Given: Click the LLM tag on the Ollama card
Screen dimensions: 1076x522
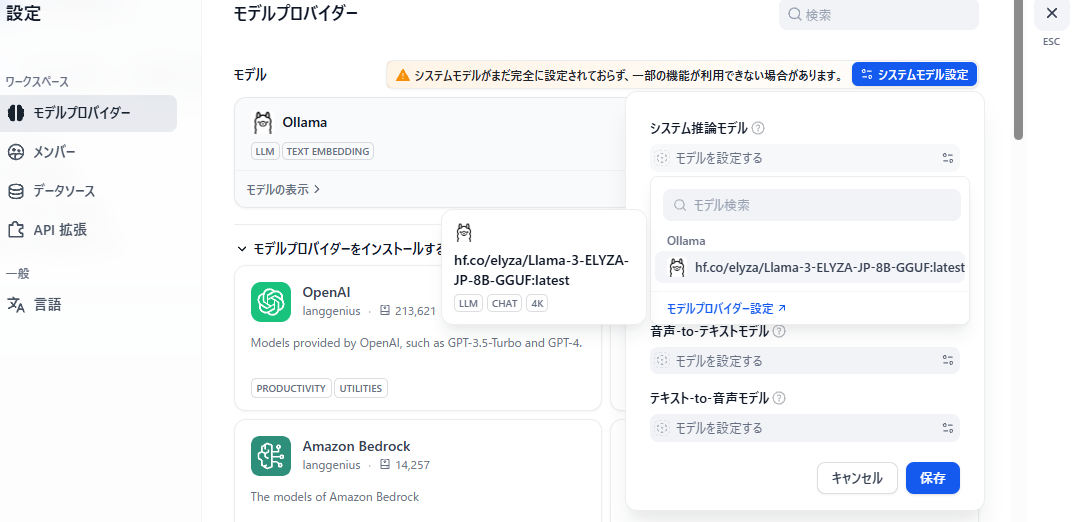Looking at the screenshot, I should coord(266,152).
